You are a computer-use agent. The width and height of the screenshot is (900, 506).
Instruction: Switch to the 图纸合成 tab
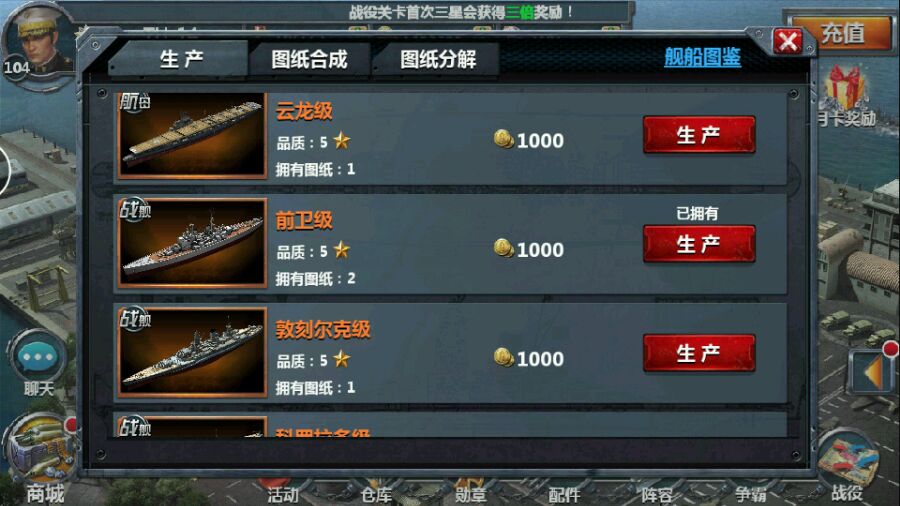coord(309,59)
